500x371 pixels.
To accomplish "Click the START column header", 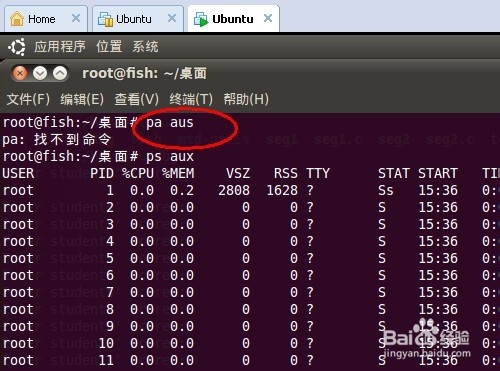I will coord(438,173).
